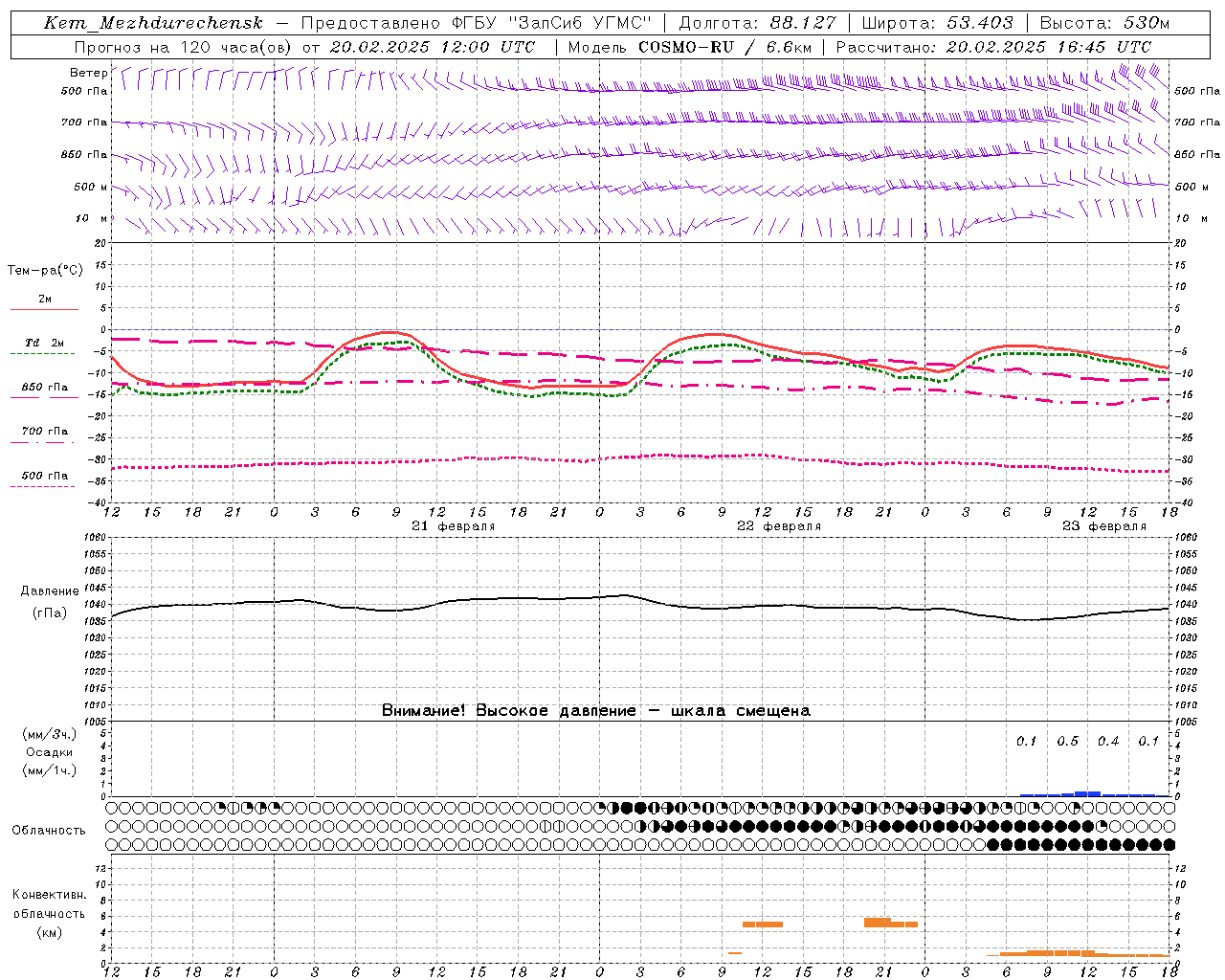1225x980 pixels.
Task: Click the date label "21 февраля"
Action: pyautogui.click(x=454, y=526)
